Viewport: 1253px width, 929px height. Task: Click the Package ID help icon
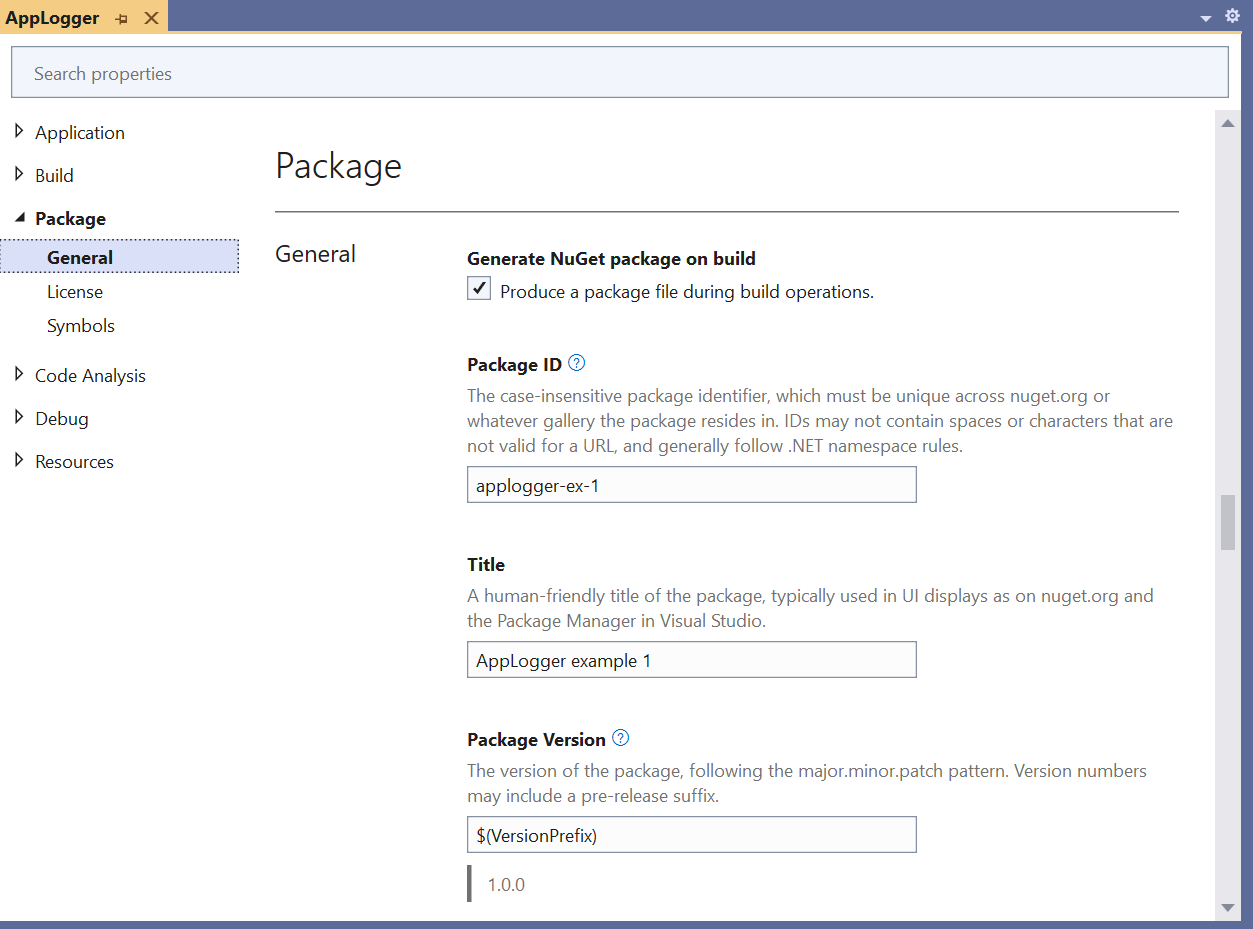pyautogui.click(x=578, y=363)
